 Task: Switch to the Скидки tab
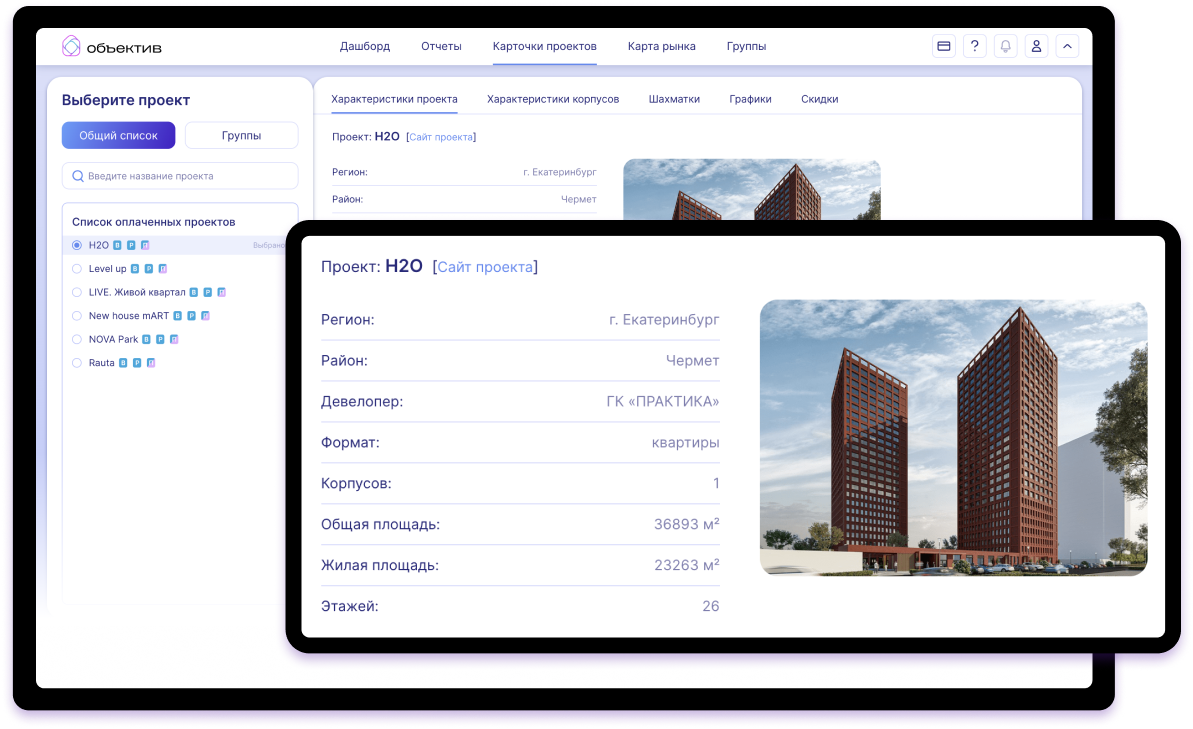tap(819, 99)
